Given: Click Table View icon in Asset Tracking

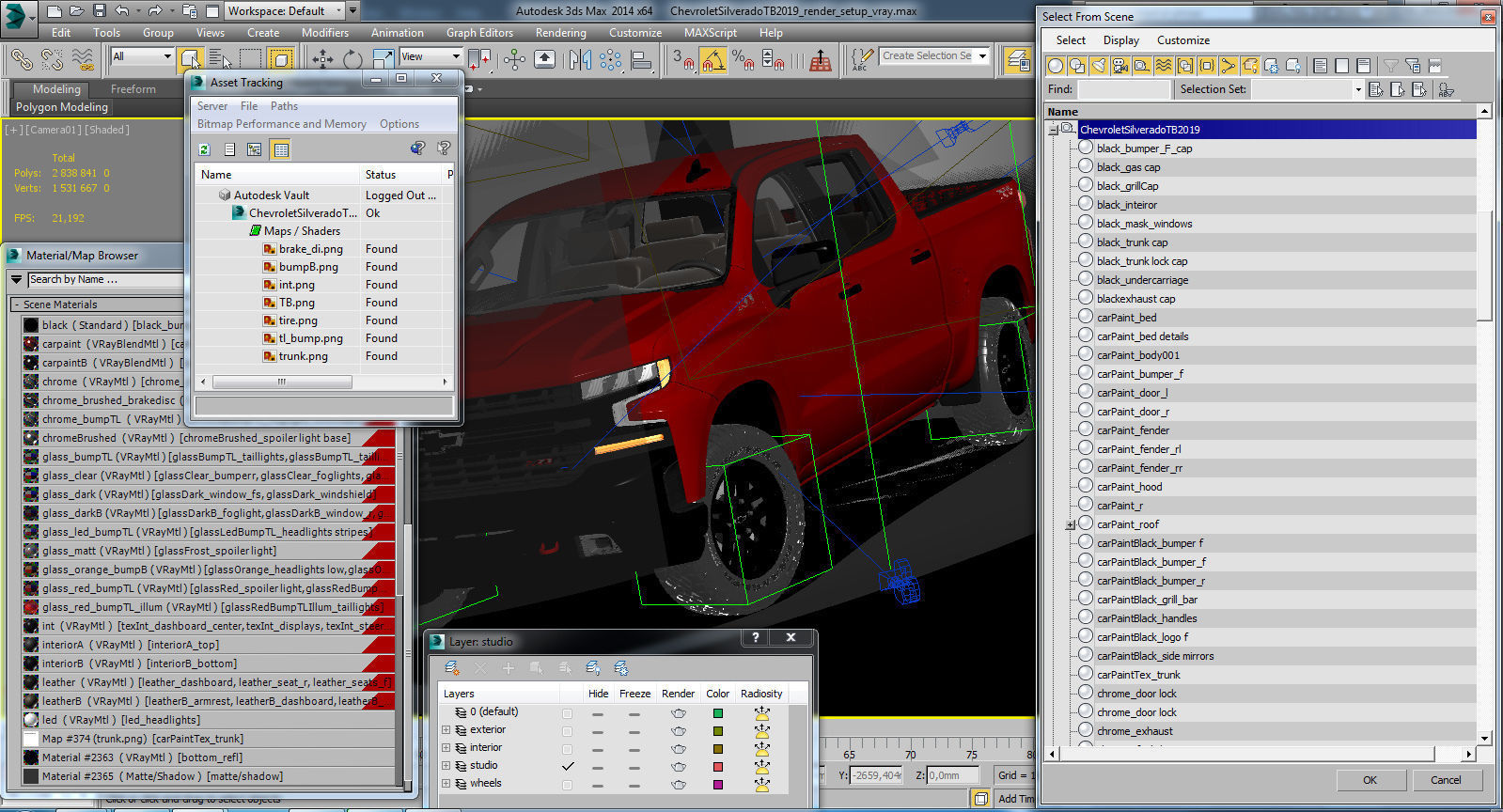Looking at the screenshot, I should (280, 149).
